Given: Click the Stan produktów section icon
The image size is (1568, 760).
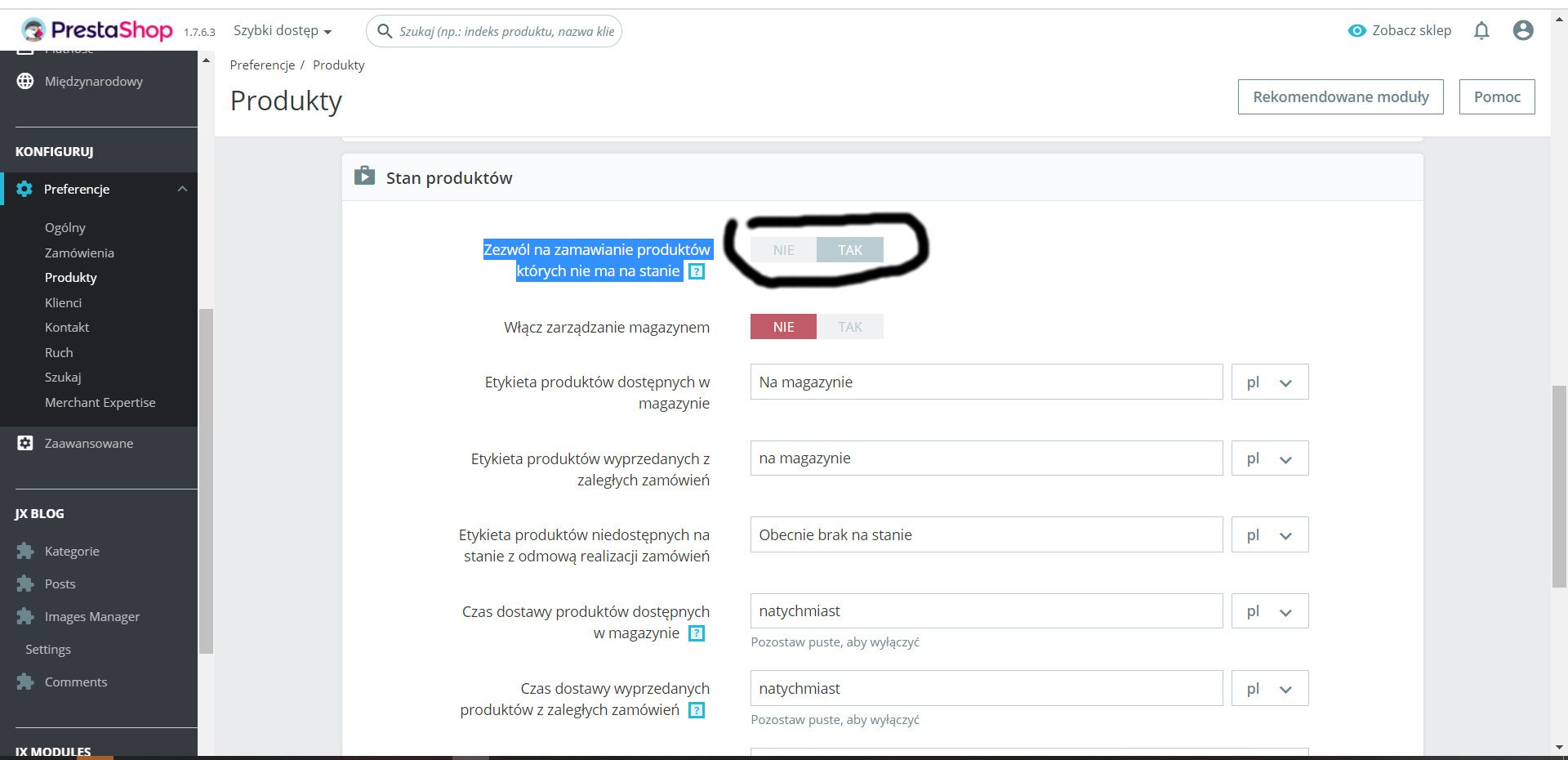Looking at the screenshot, I should tap(364, 177).
